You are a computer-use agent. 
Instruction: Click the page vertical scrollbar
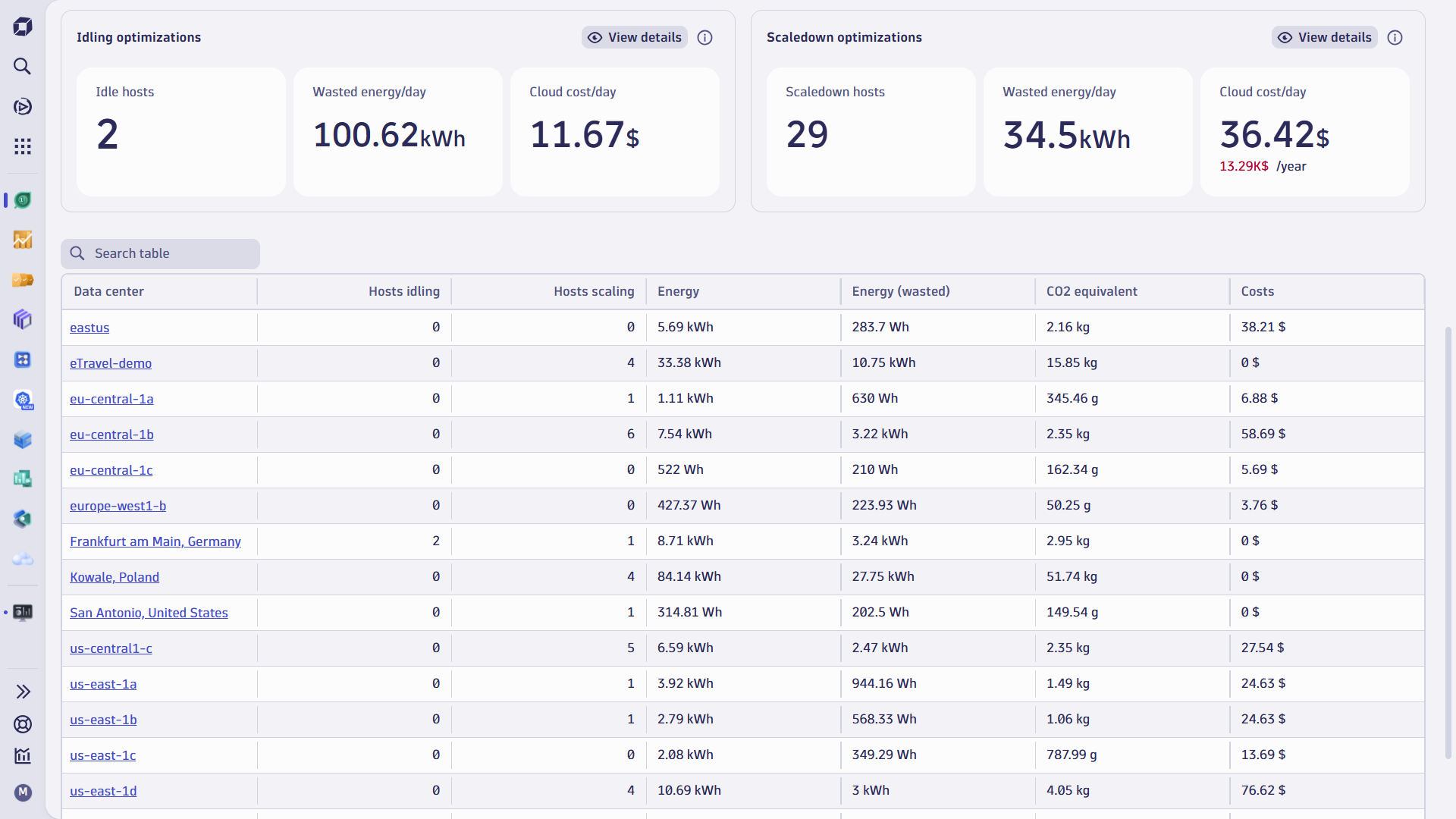1448,542
